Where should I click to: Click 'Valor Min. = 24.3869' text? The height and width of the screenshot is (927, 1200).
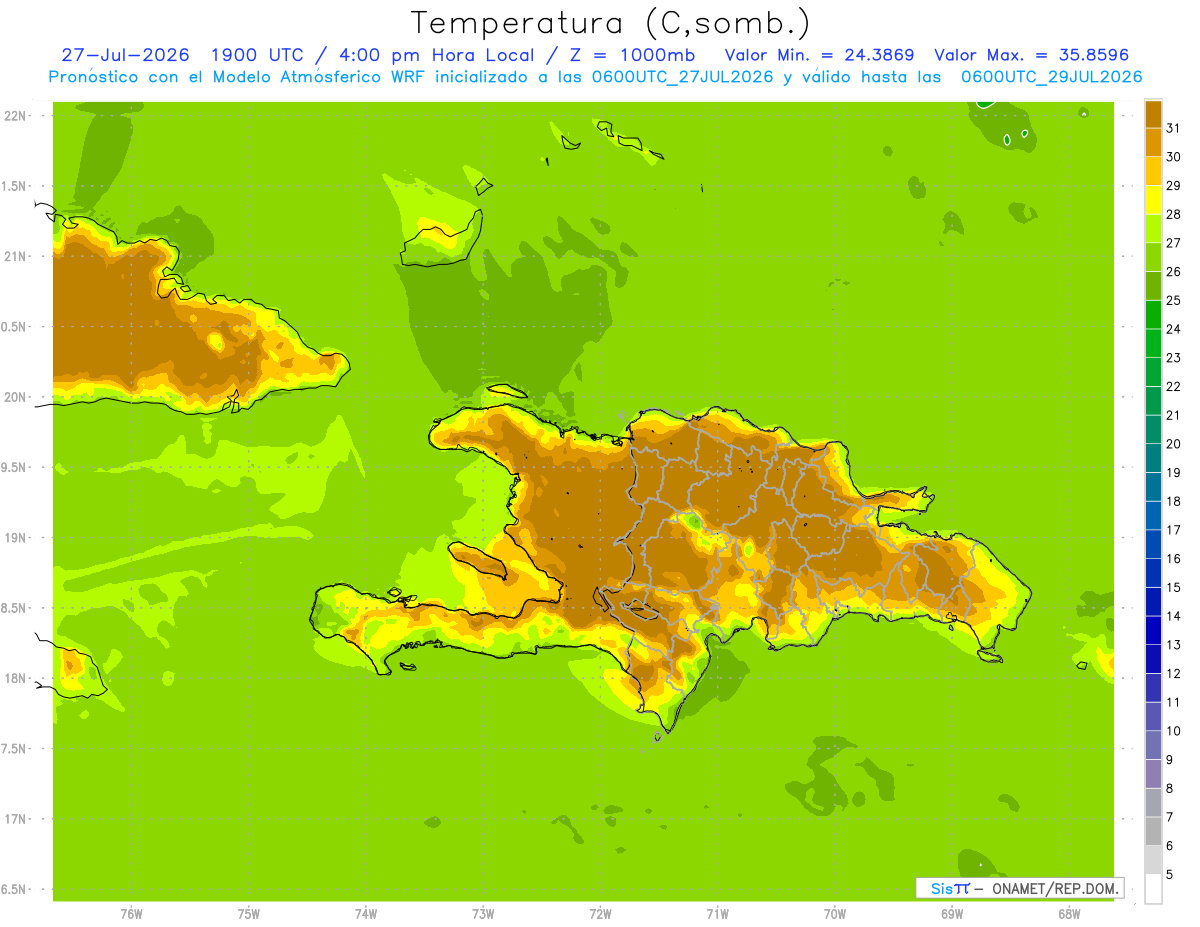(819, 55)
